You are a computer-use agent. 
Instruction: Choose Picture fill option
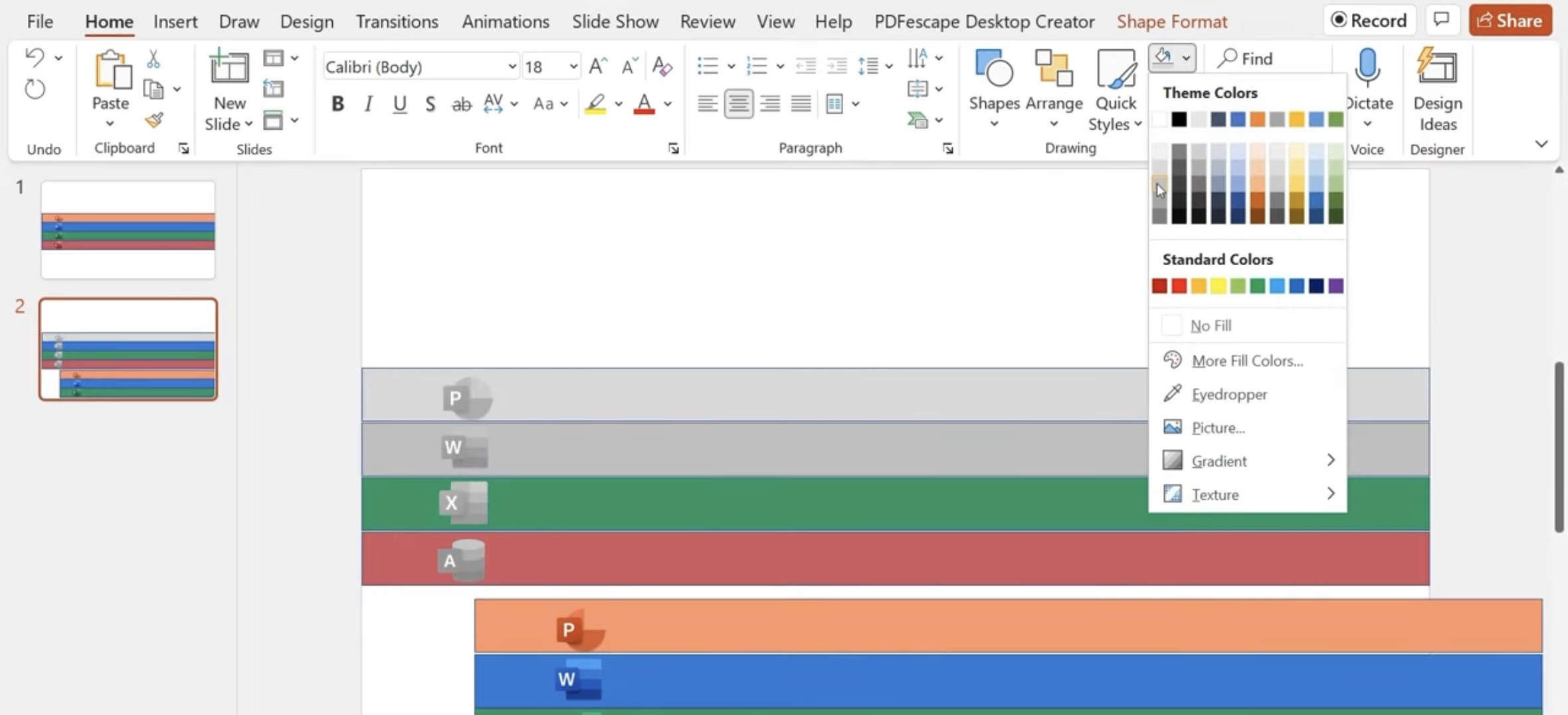pos(1248,427)
